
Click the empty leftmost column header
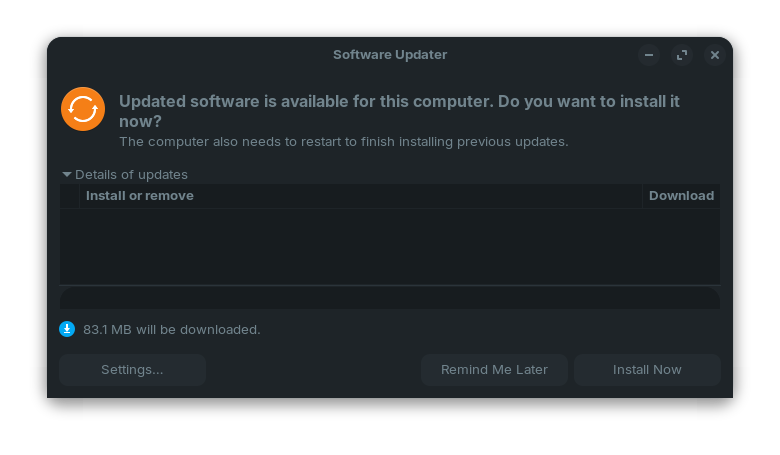70,196
